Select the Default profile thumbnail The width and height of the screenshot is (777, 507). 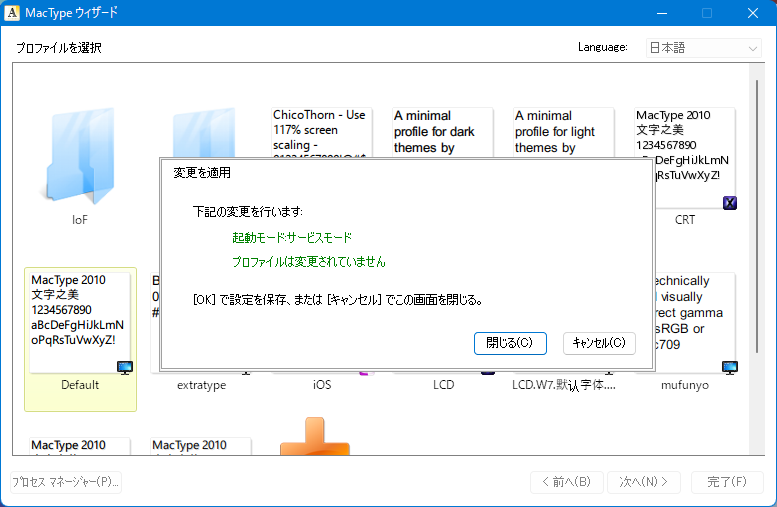(x=80, y=322)
